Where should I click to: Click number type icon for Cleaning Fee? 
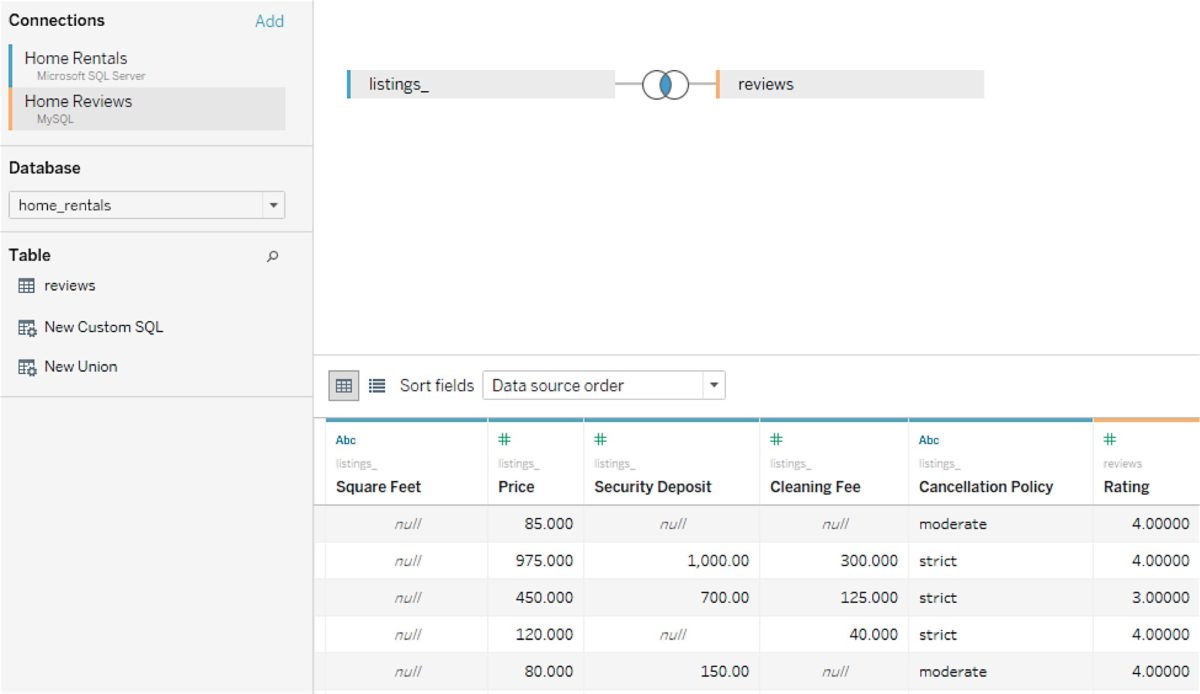(776, 439)
